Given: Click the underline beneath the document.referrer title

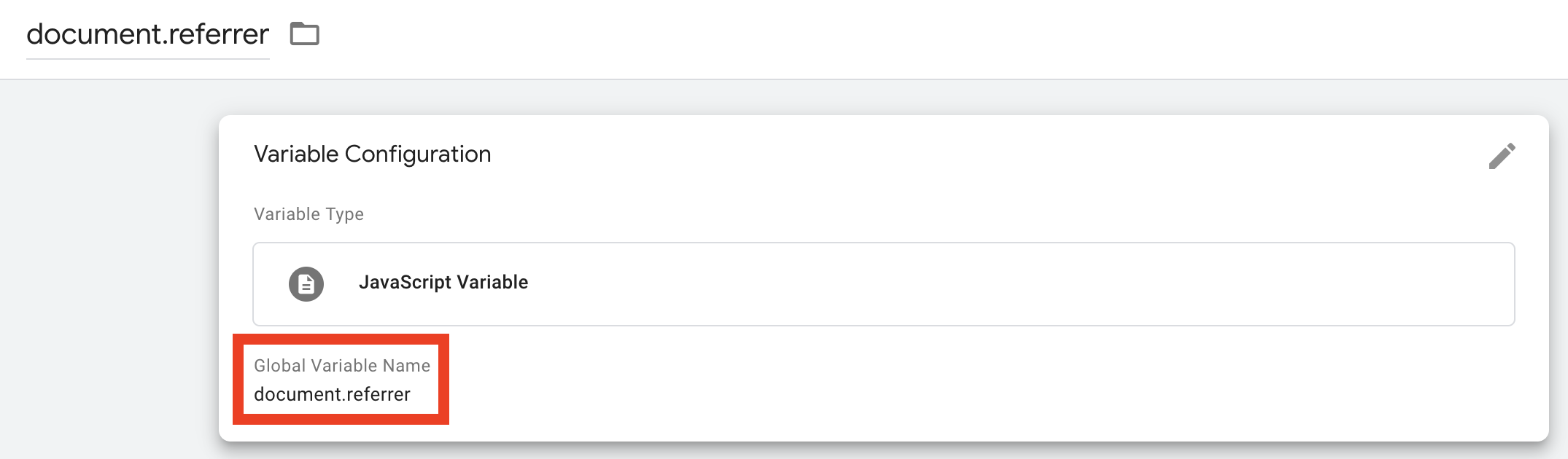Looking at the screenshot, I should pyautogui.click(x=147, y=58).
